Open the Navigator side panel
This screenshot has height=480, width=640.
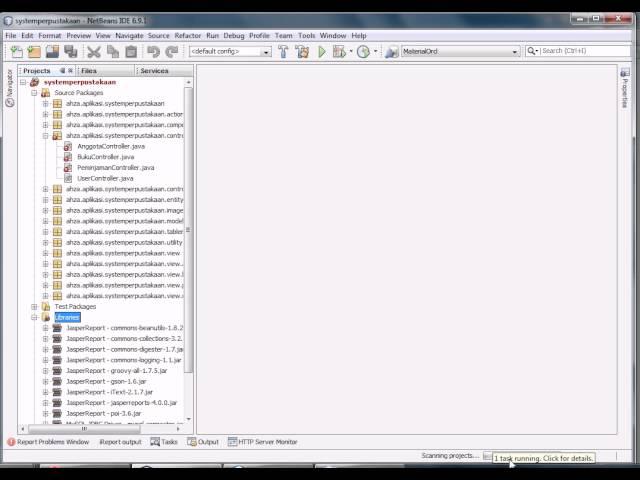coord(10,88)
